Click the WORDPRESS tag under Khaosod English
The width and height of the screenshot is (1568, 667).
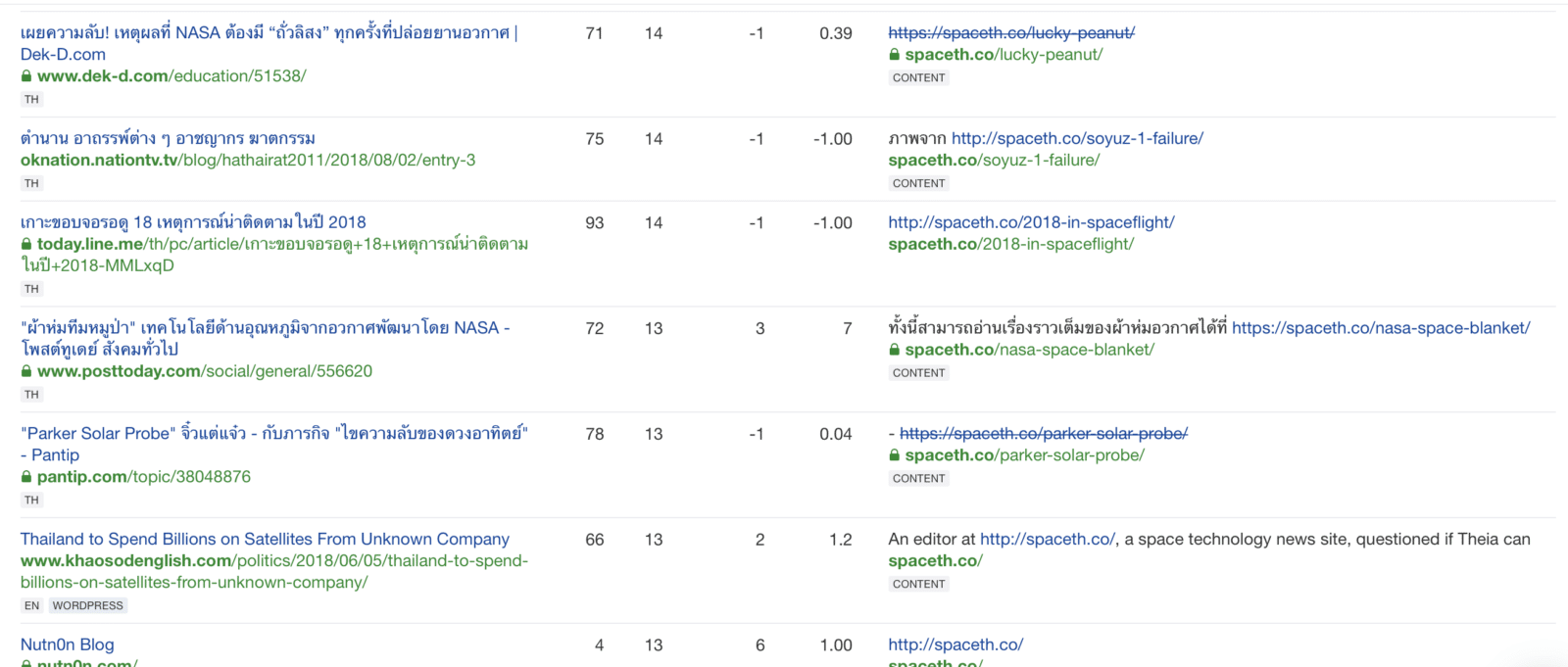click(x=88, y=606)
